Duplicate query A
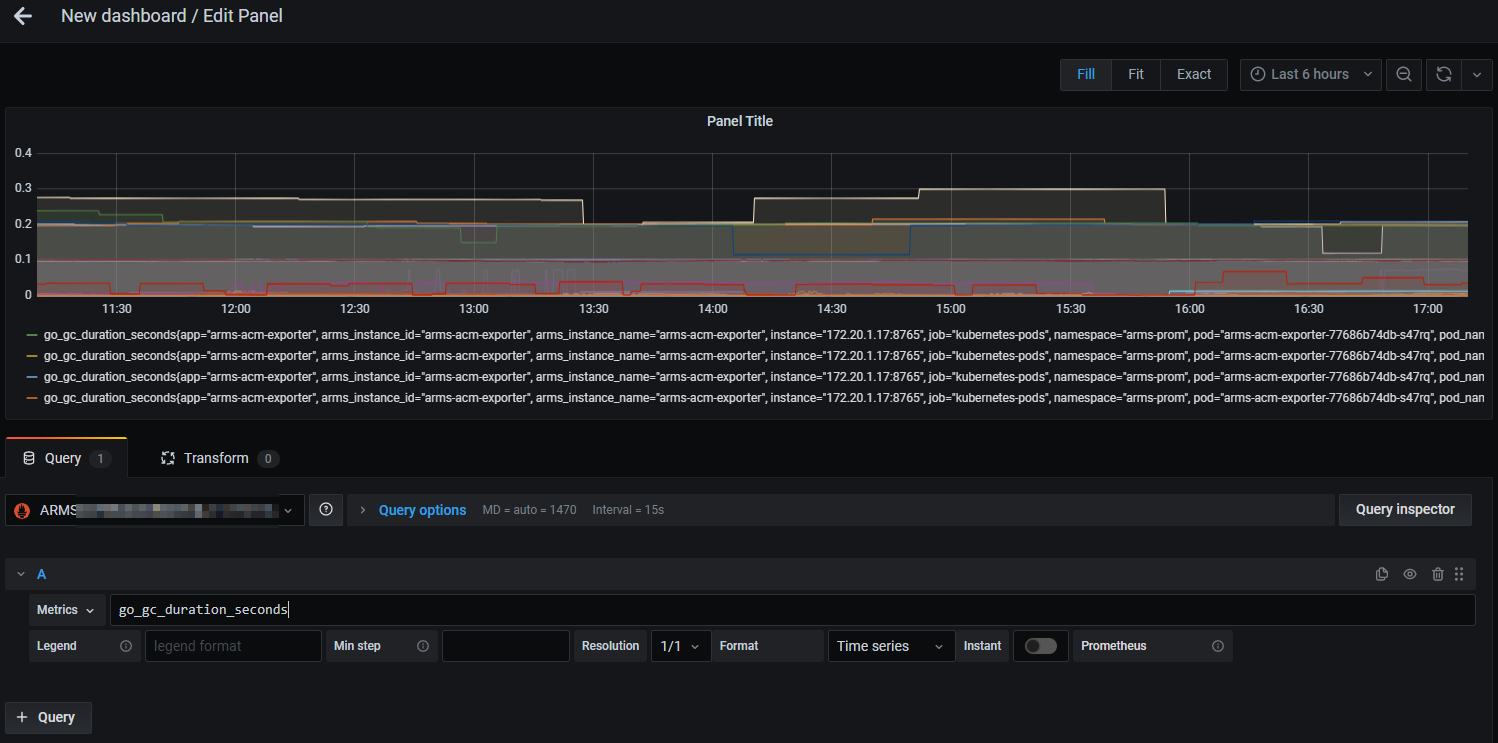Viewport: 1498px width, 743px height. pos(1382,574)
